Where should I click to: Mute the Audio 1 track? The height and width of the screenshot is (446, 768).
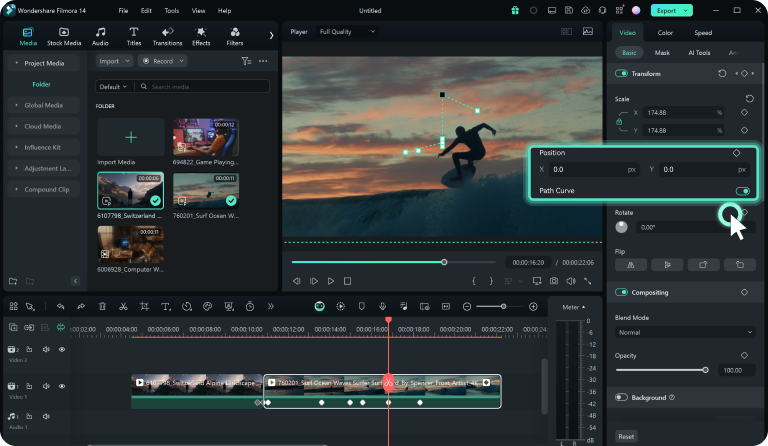tap(46, 417)
